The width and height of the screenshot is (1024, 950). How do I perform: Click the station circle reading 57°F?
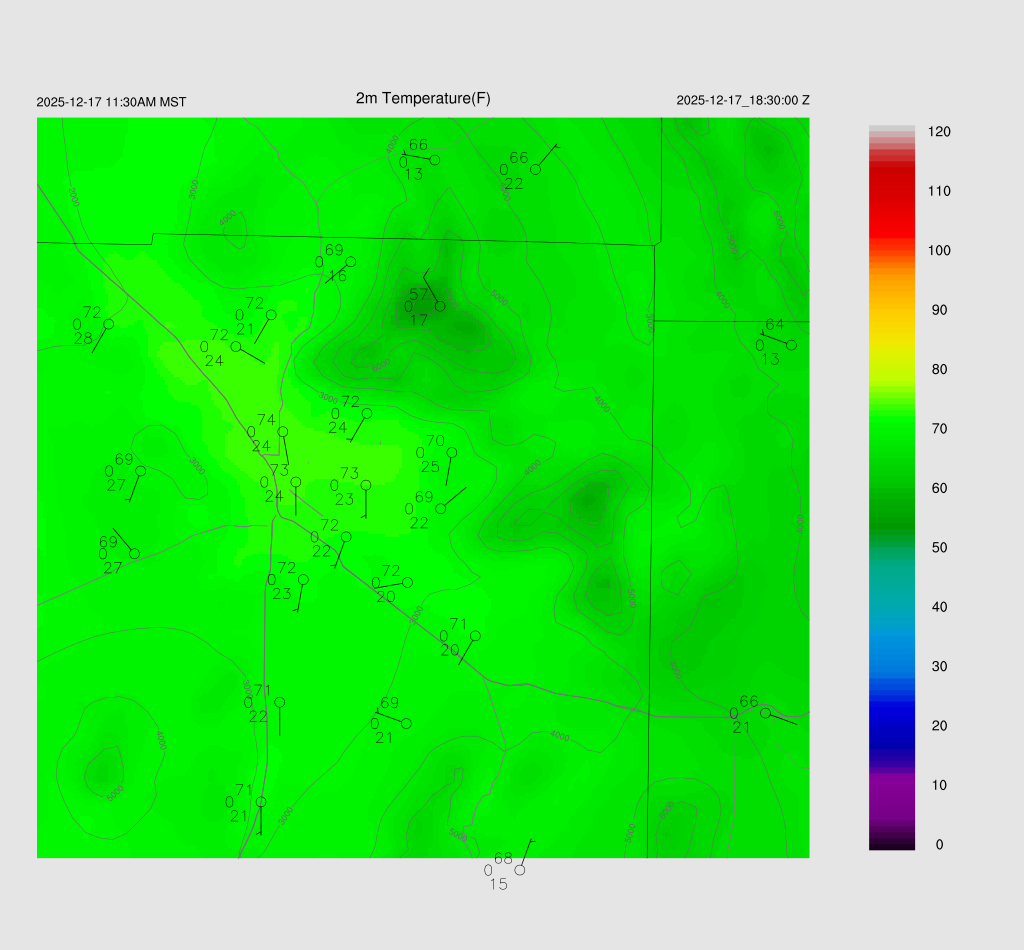[x=440, y=306]
